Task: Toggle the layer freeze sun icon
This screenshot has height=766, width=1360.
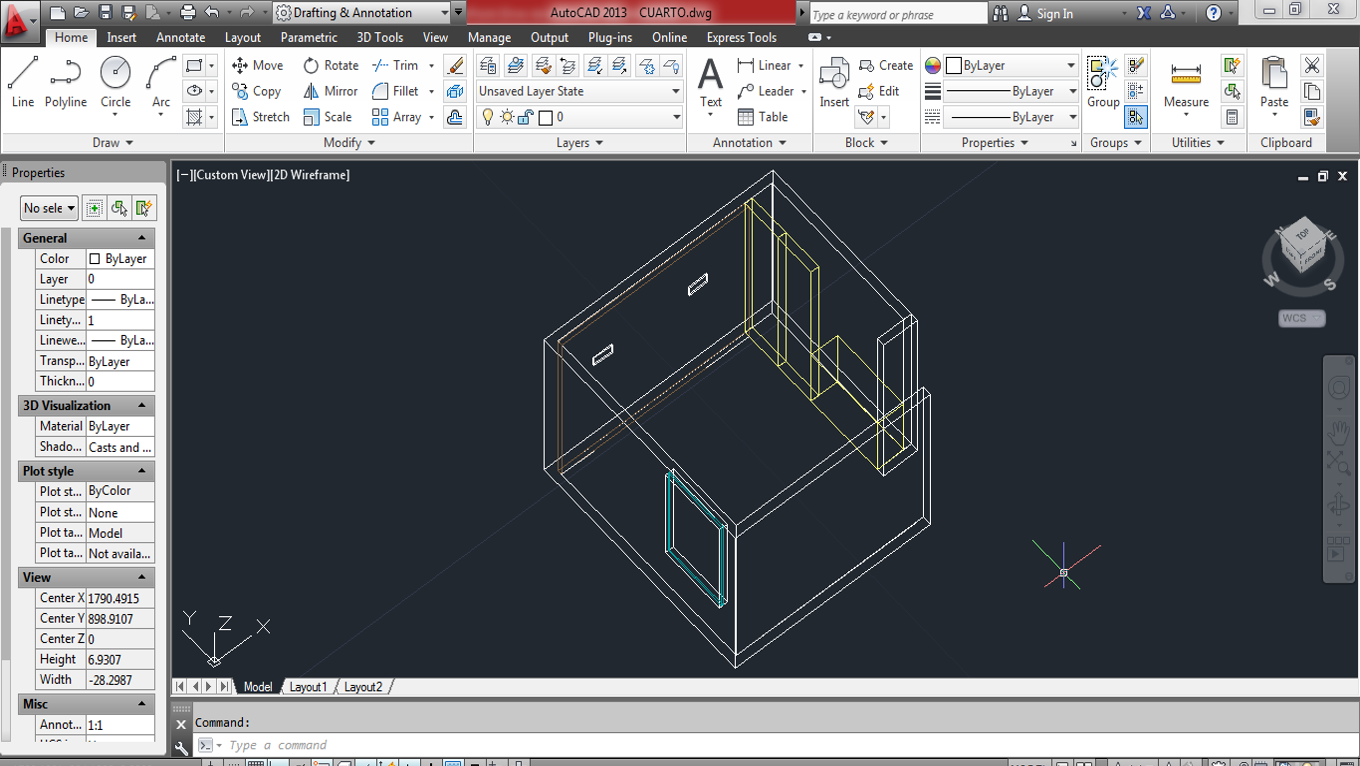Action: tap(507, 117)
